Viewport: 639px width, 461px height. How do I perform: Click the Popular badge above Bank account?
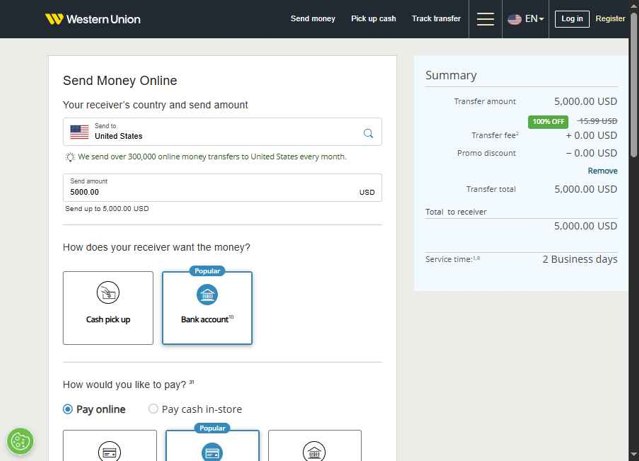point(207,271)
